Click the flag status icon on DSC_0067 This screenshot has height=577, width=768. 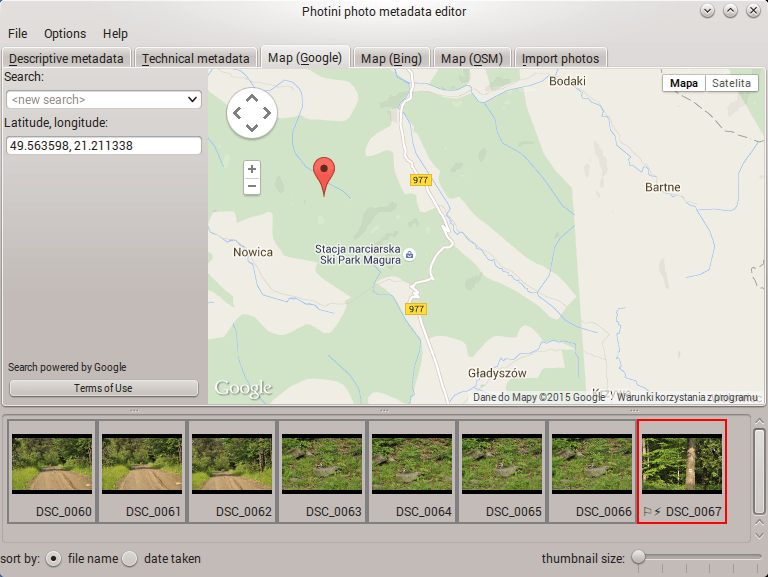tap(648, 512)
